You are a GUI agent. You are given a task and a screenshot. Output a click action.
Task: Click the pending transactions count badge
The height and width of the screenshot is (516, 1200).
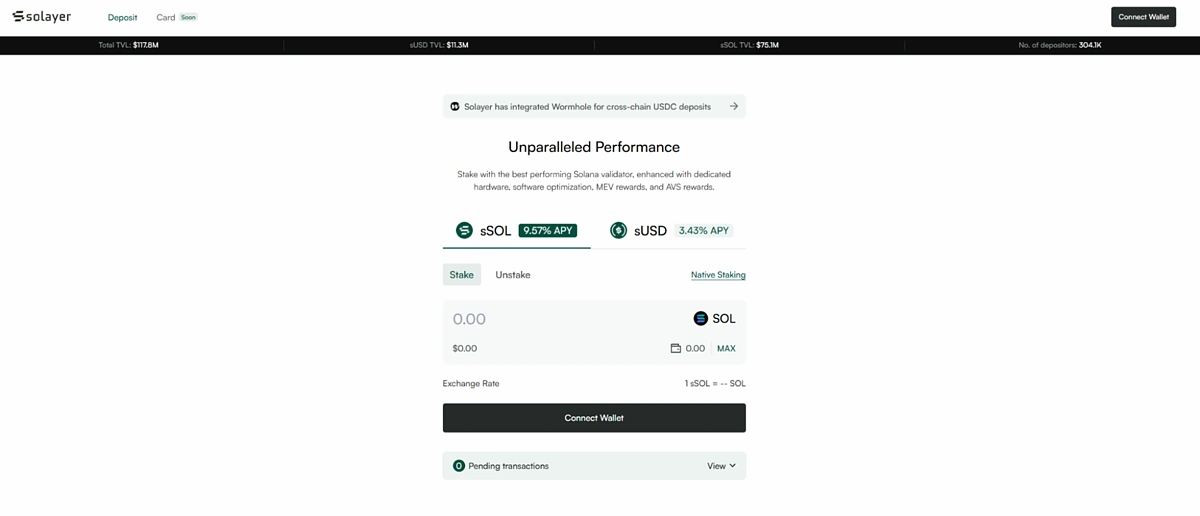(x=459, y=466)
